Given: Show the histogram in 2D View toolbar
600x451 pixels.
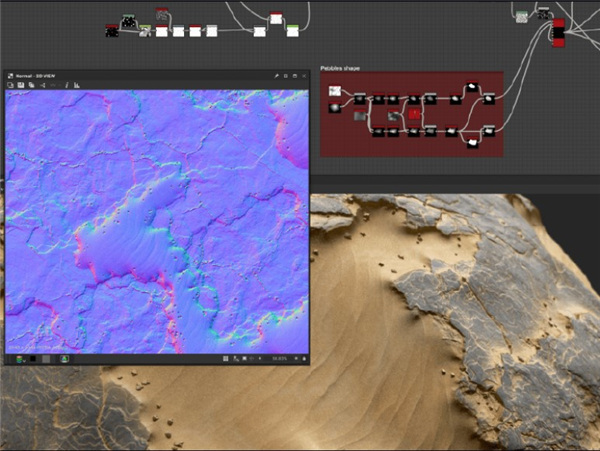Looking at the screenshot, I should (77, 86).
